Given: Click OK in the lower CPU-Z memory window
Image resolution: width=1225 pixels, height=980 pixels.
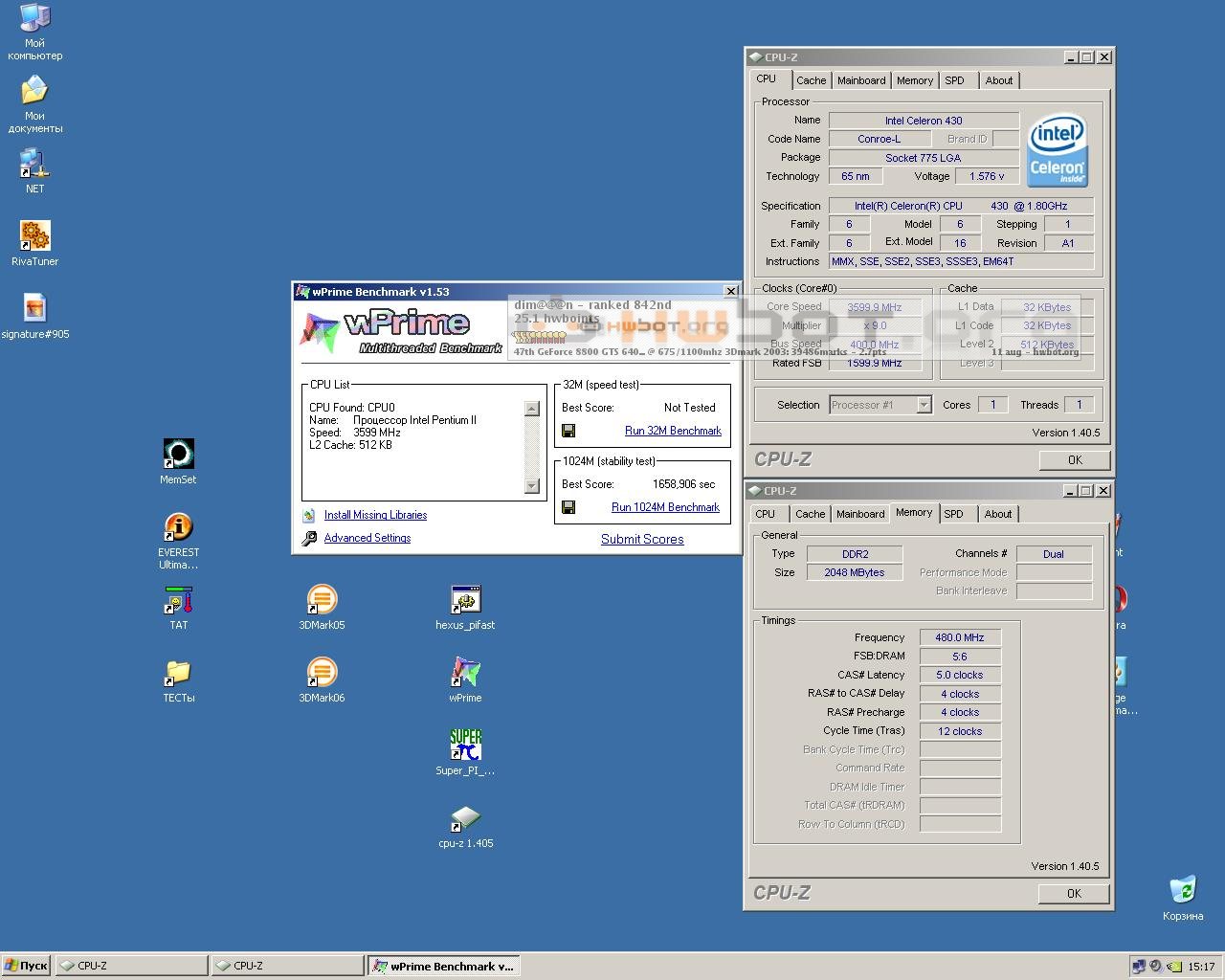Looking at the screenshot, I should tap(1074, 894).
